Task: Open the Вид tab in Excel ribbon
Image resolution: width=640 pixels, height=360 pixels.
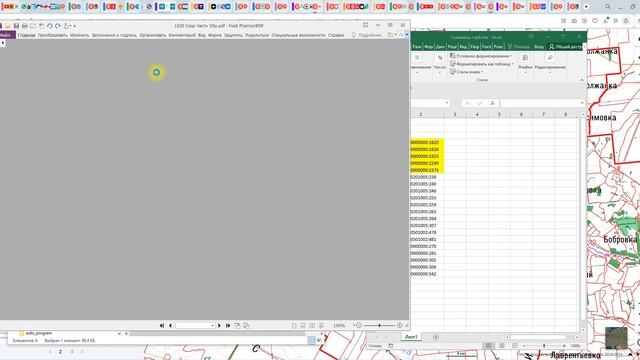Action: click(463, 47)
